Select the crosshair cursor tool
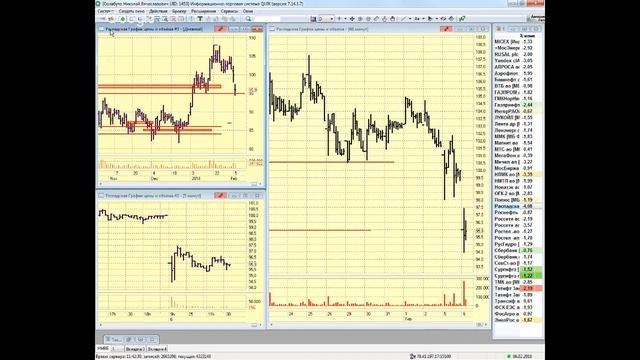640x360 pixels. [339, 19]
